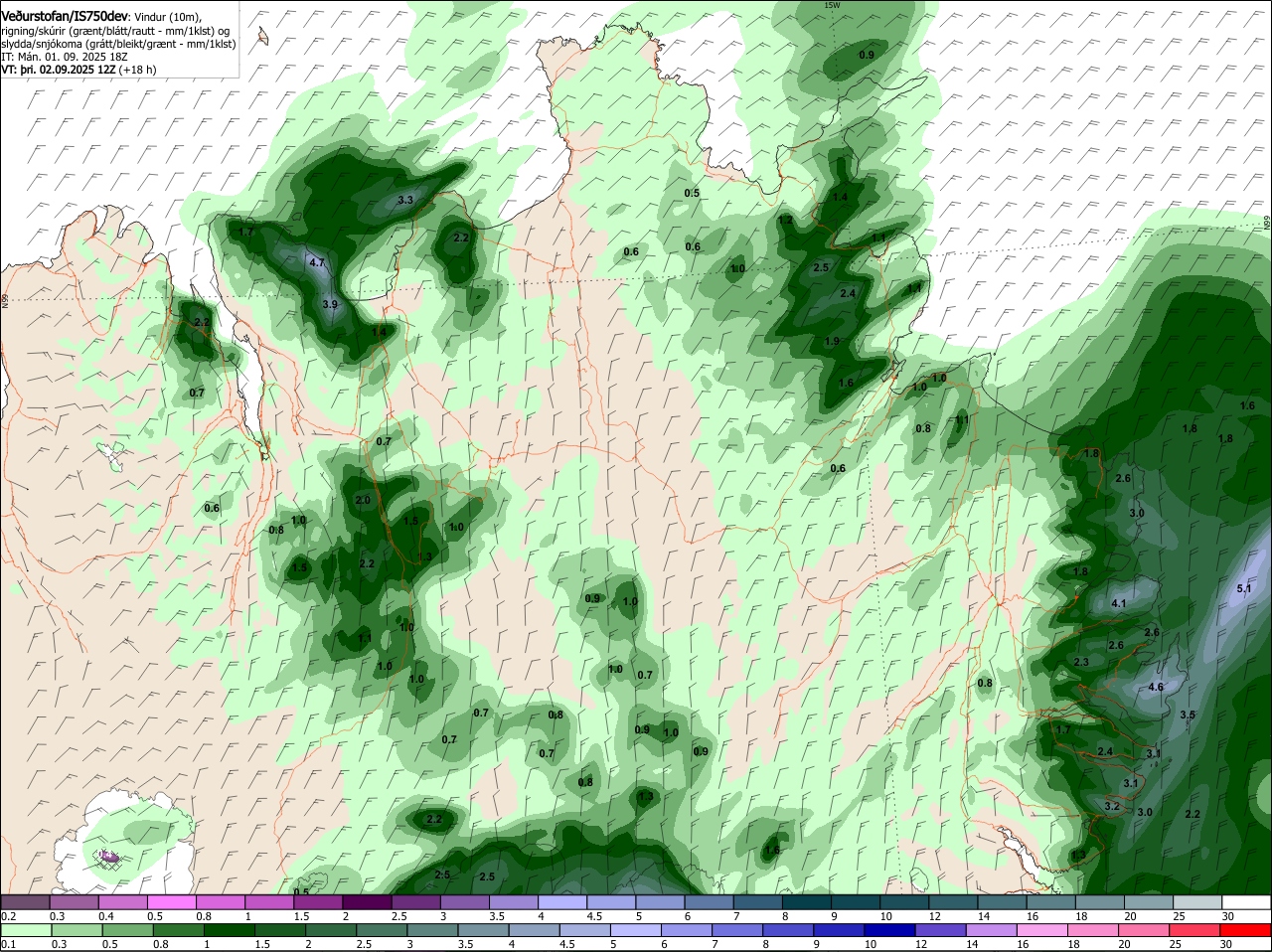Click the 4.6 precipitation value on the map
The height and width of the screenshot is (952, 1272).
tap(1156, 687)
